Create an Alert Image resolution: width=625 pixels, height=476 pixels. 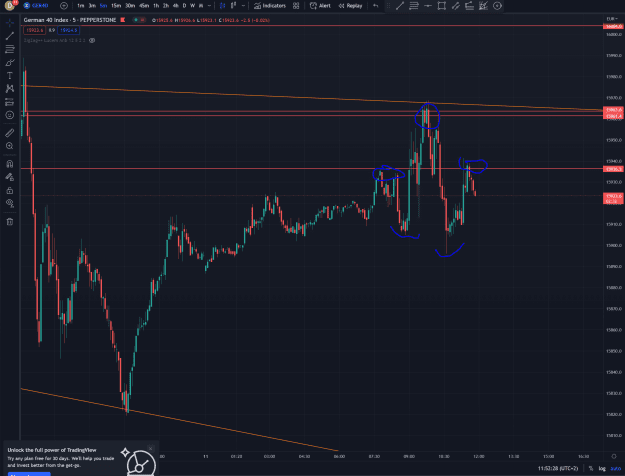pyautogui.click(x=320, y=6)
